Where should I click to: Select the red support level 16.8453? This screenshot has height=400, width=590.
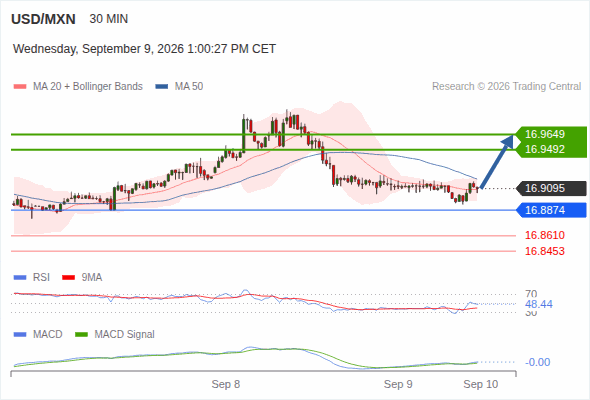tap(545, 251)
